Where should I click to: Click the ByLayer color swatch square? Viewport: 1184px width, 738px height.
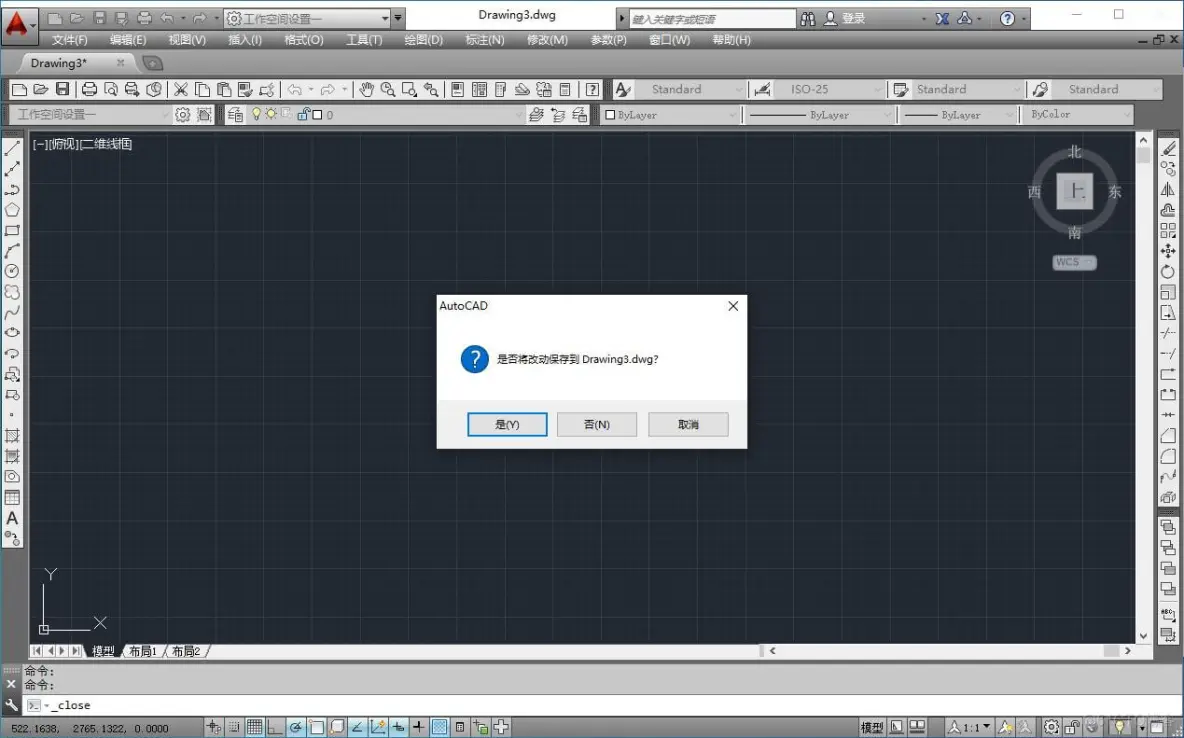(x=610, y=115)
